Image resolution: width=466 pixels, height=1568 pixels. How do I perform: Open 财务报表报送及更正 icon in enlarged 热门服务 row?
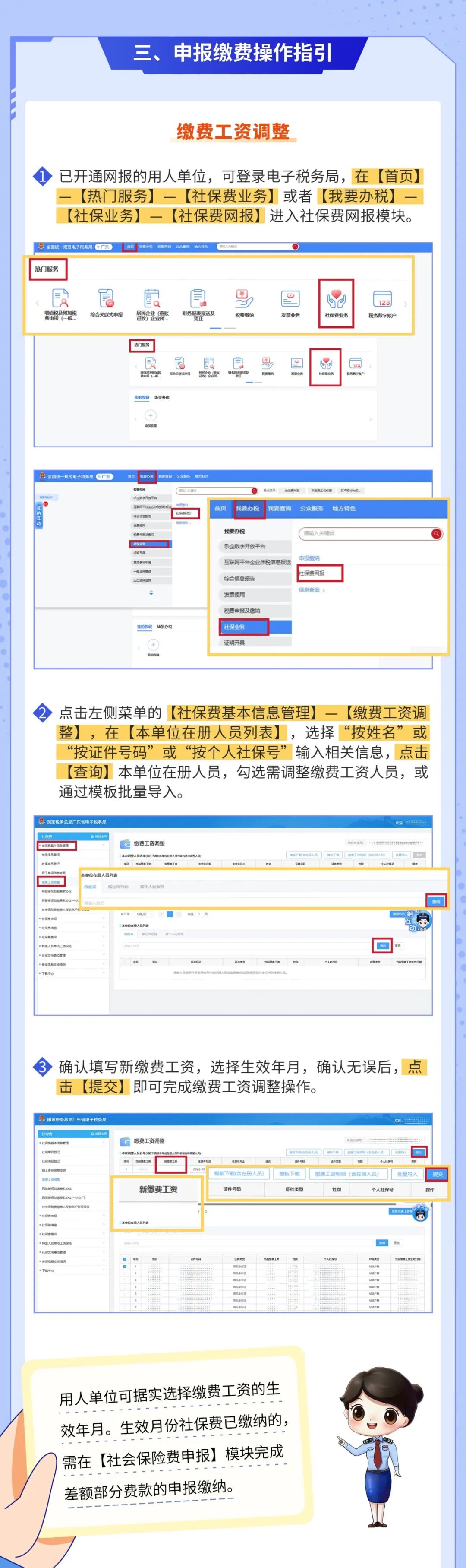pyautogui.click(x=198, y=299)
